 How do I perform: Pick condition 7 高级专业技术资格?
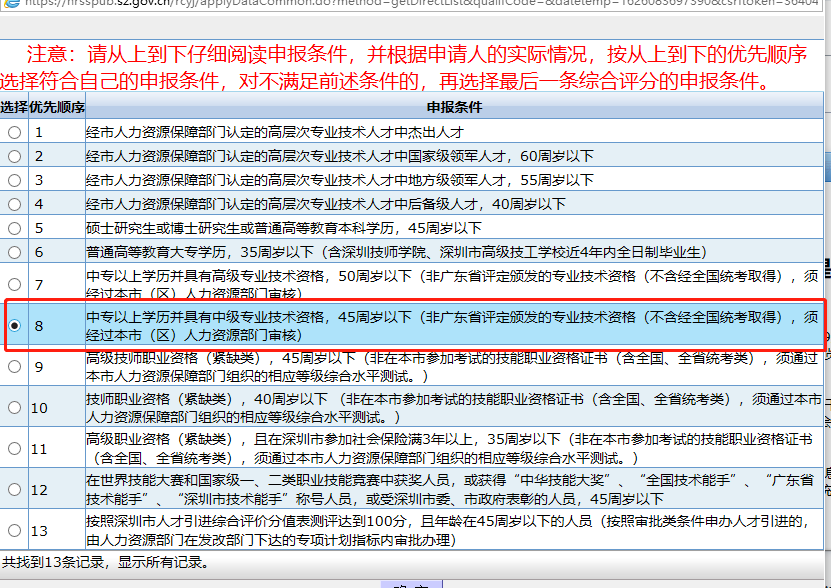(x=14, y=283)
